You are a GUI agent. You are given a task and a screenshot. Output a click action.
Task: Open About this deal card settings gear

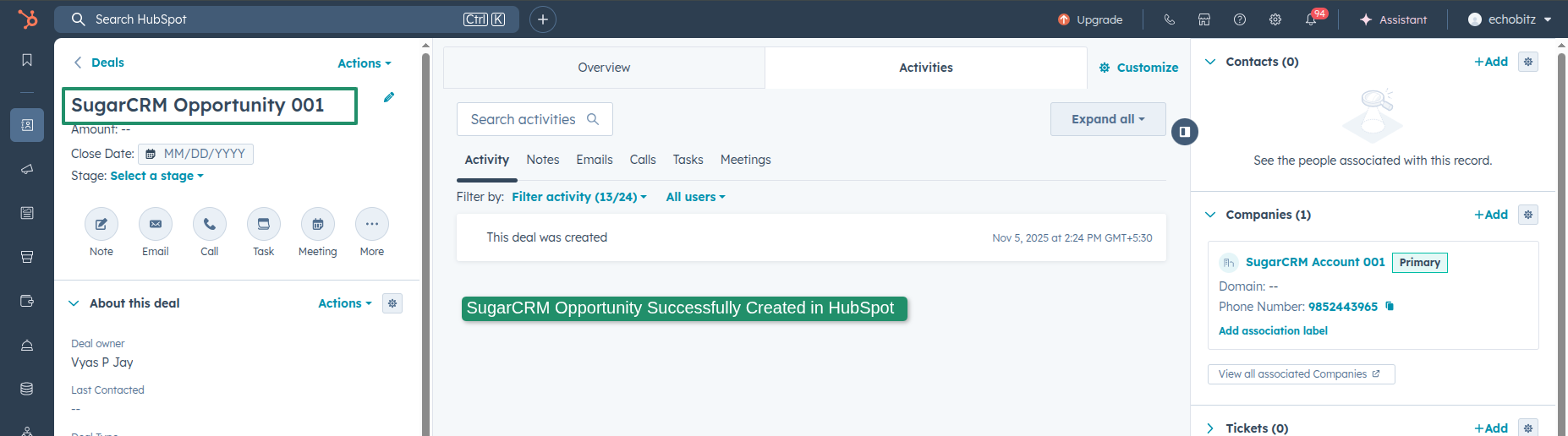point(392,303)
